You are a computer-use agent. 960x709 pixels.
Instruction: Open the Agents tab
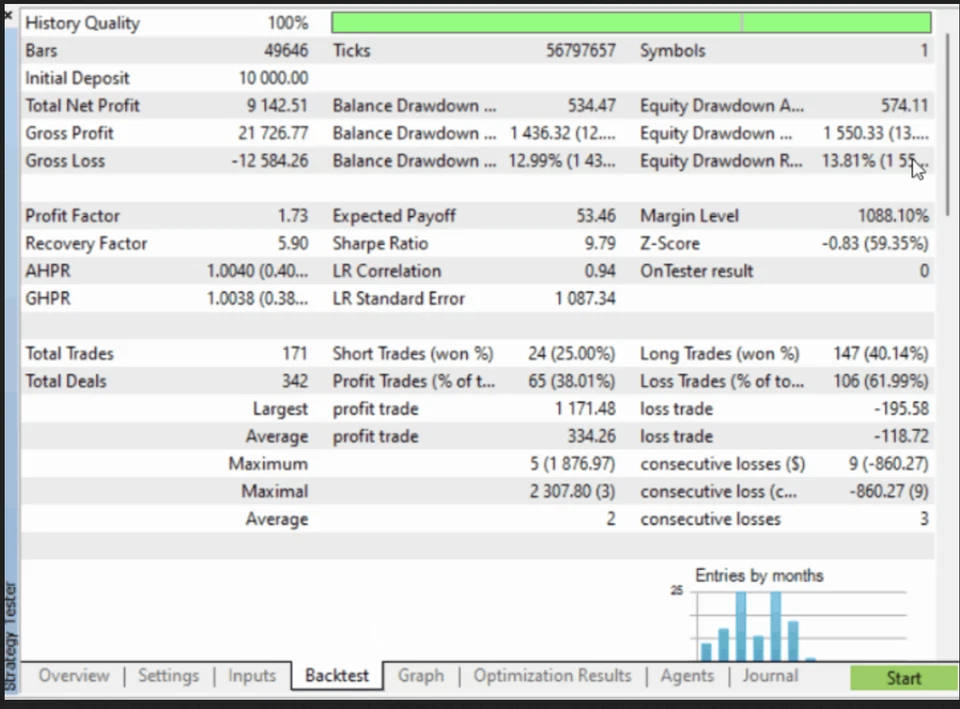(686, 676)
